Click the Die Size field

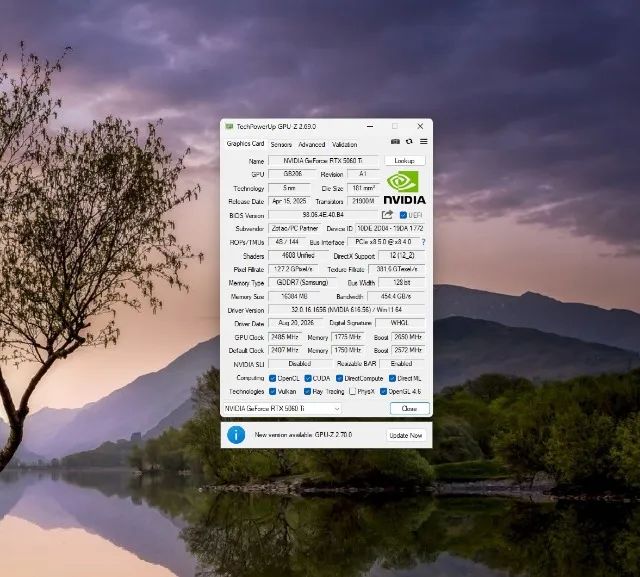click(363, 188)
